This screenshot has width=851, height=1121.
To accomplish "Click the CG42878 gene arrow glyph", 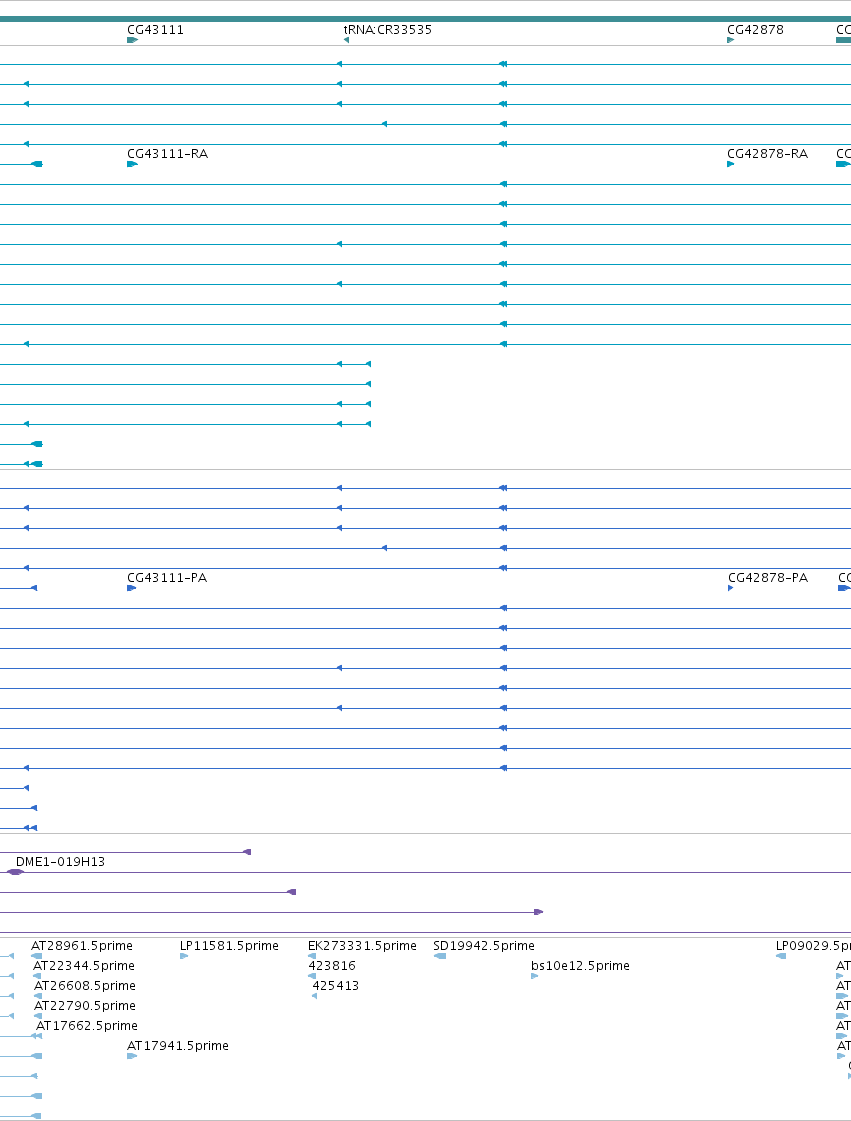I will [x=731, y=40].
